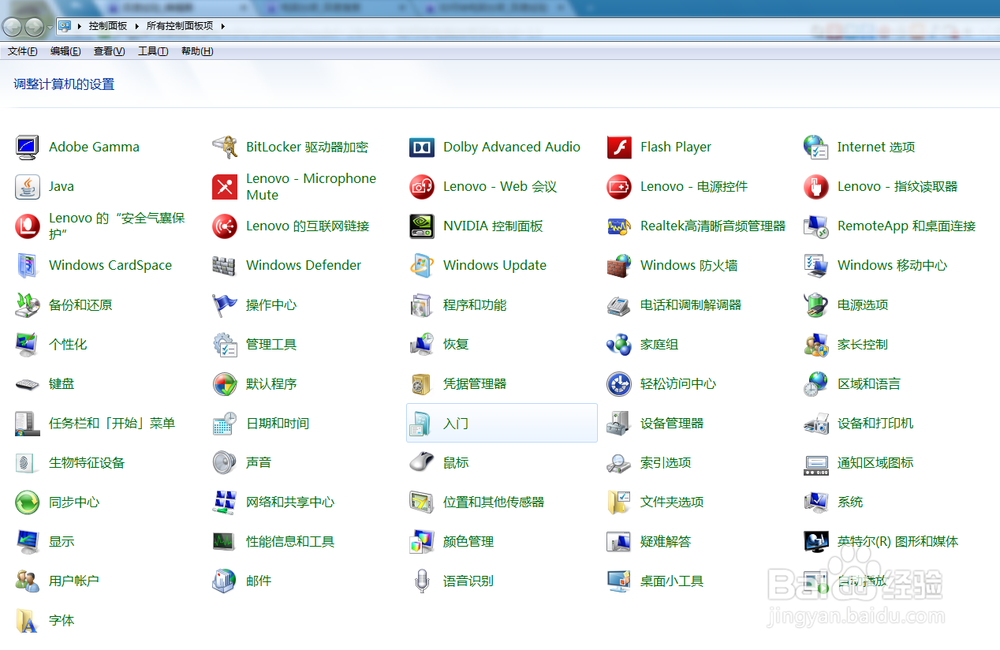Open the 任务栏和「开始」菜单 link
This screenshot has height=650, width=1000.
112,424
